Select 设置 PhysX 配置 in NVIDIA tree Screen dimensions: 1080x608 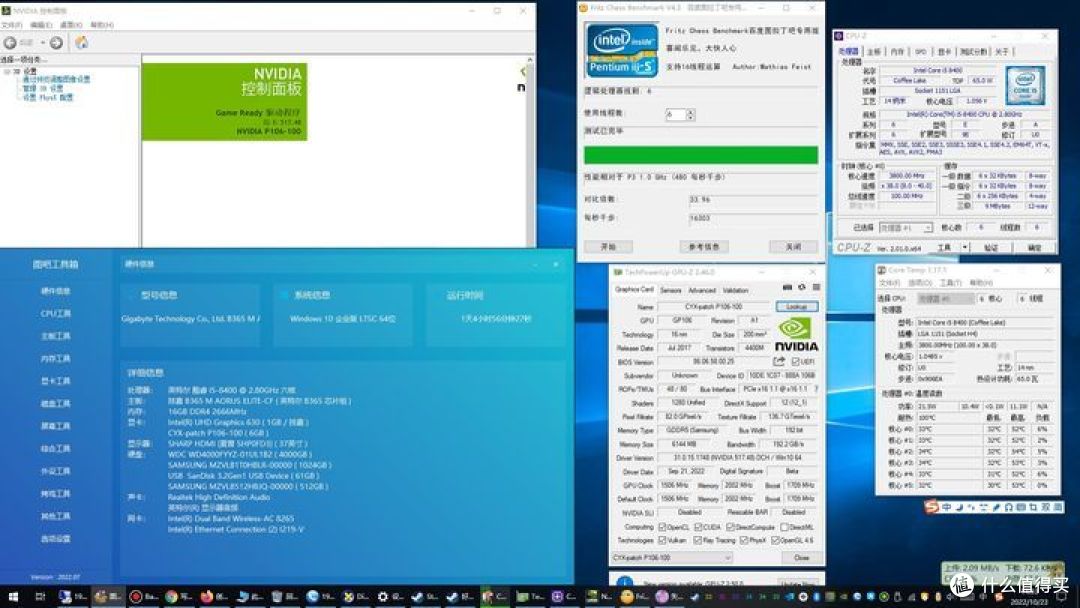click(48, 97)
